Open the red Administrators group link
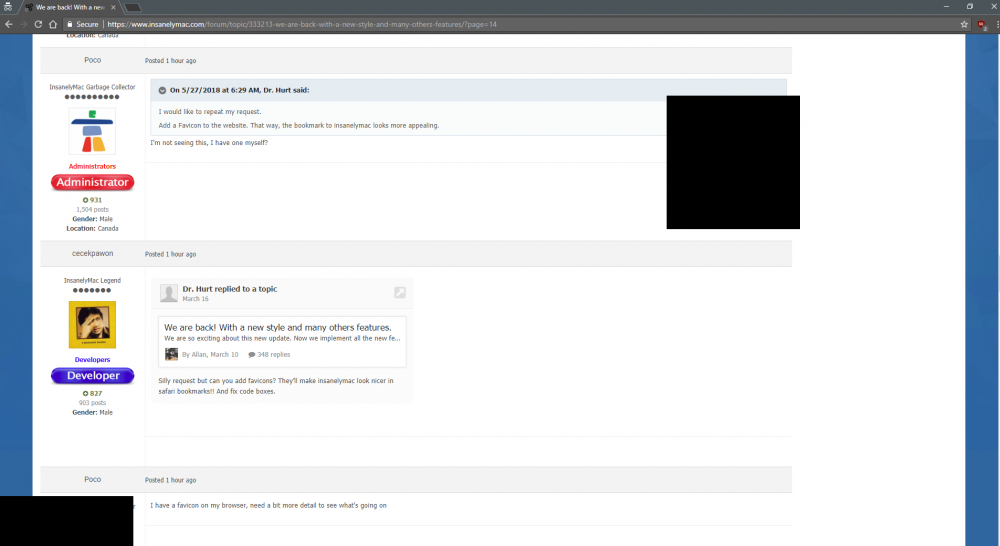Screen dimensions: 1000x546 92,166
